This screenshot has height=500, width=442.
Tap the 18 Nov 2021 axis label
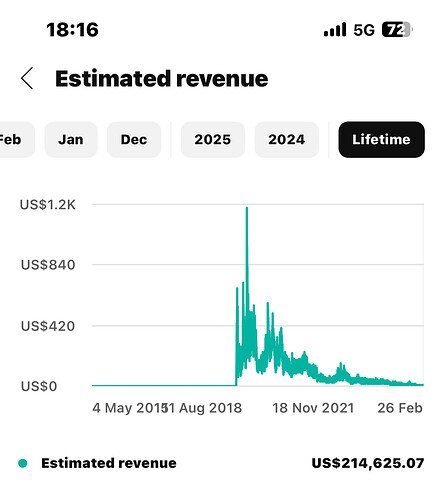313,408
